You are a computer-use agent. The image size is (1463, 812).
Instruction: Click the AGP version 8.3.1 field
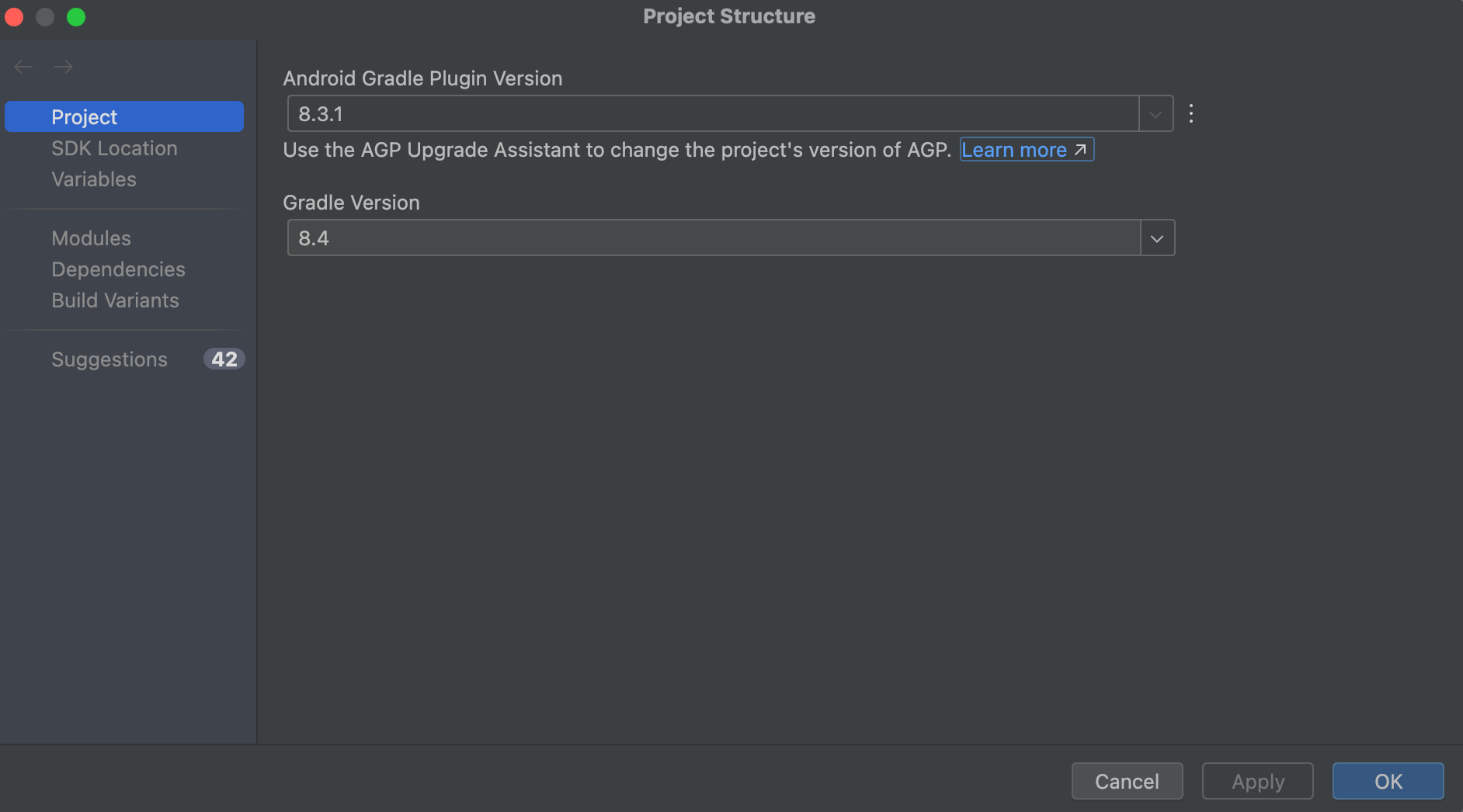(713, 114)
